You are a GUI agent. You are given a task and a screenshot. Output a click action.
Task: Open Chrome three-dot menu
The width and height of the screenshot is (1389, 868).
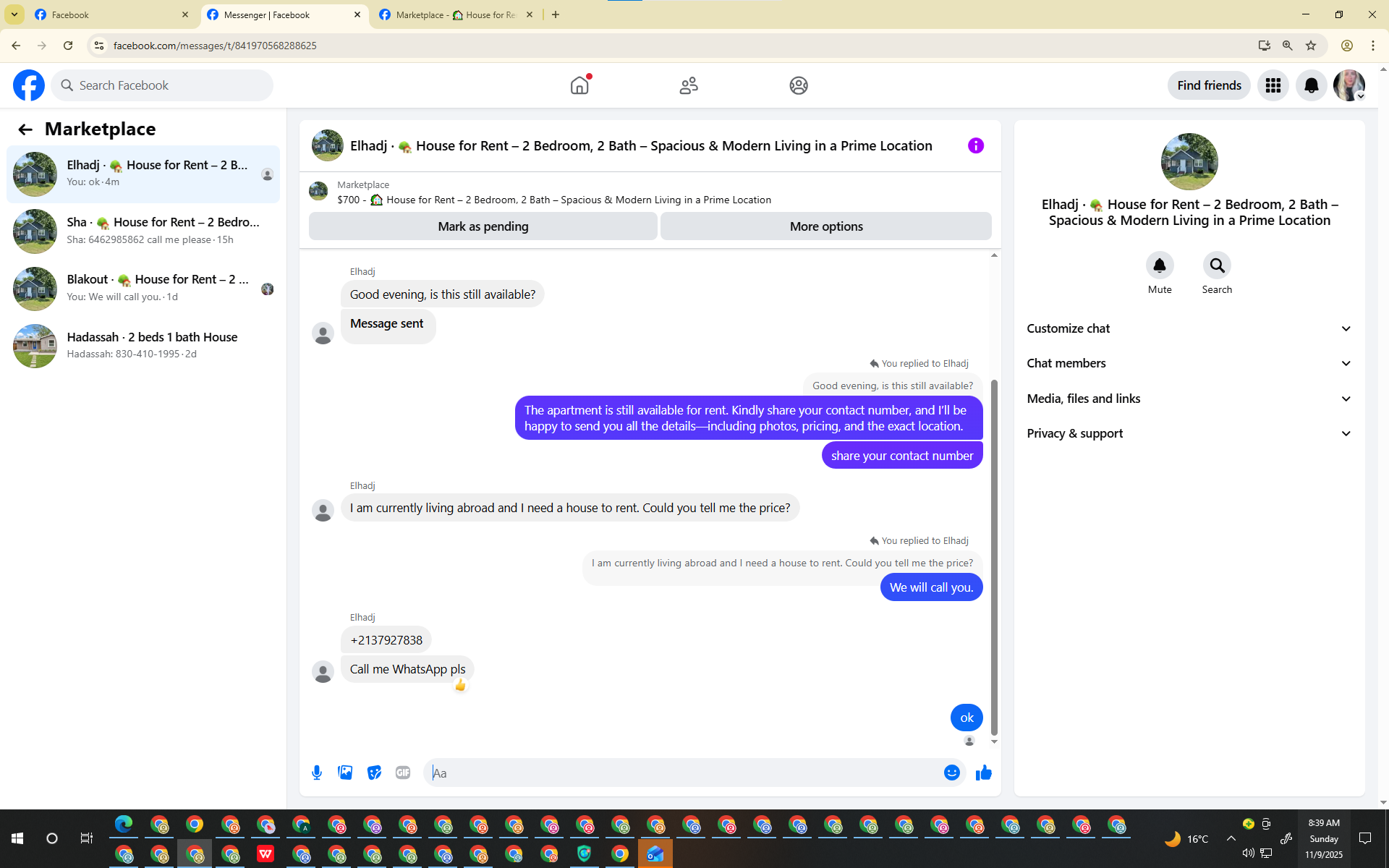(1373, 46)
